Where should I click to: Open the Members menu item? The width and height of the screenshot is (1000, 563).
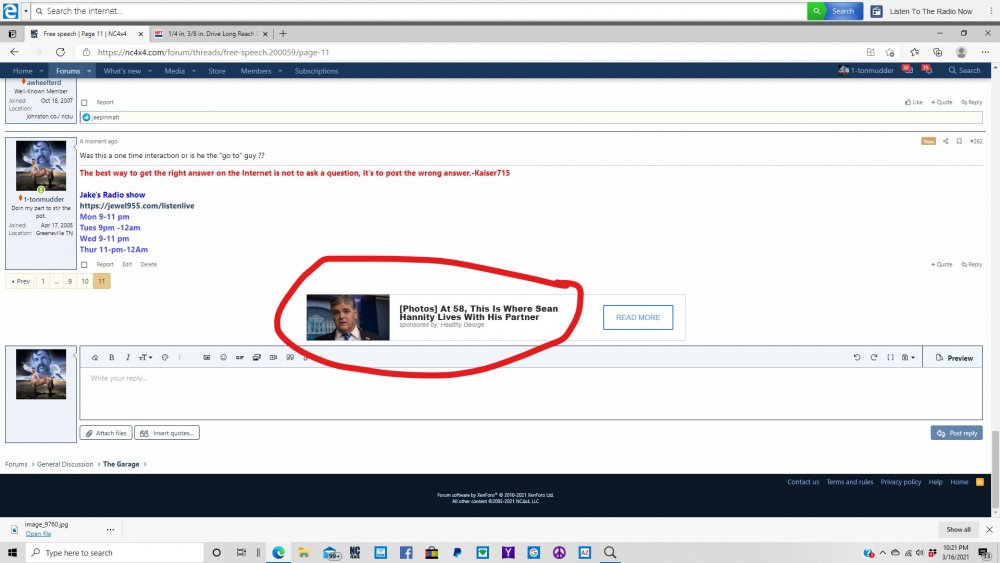(256, 71)
